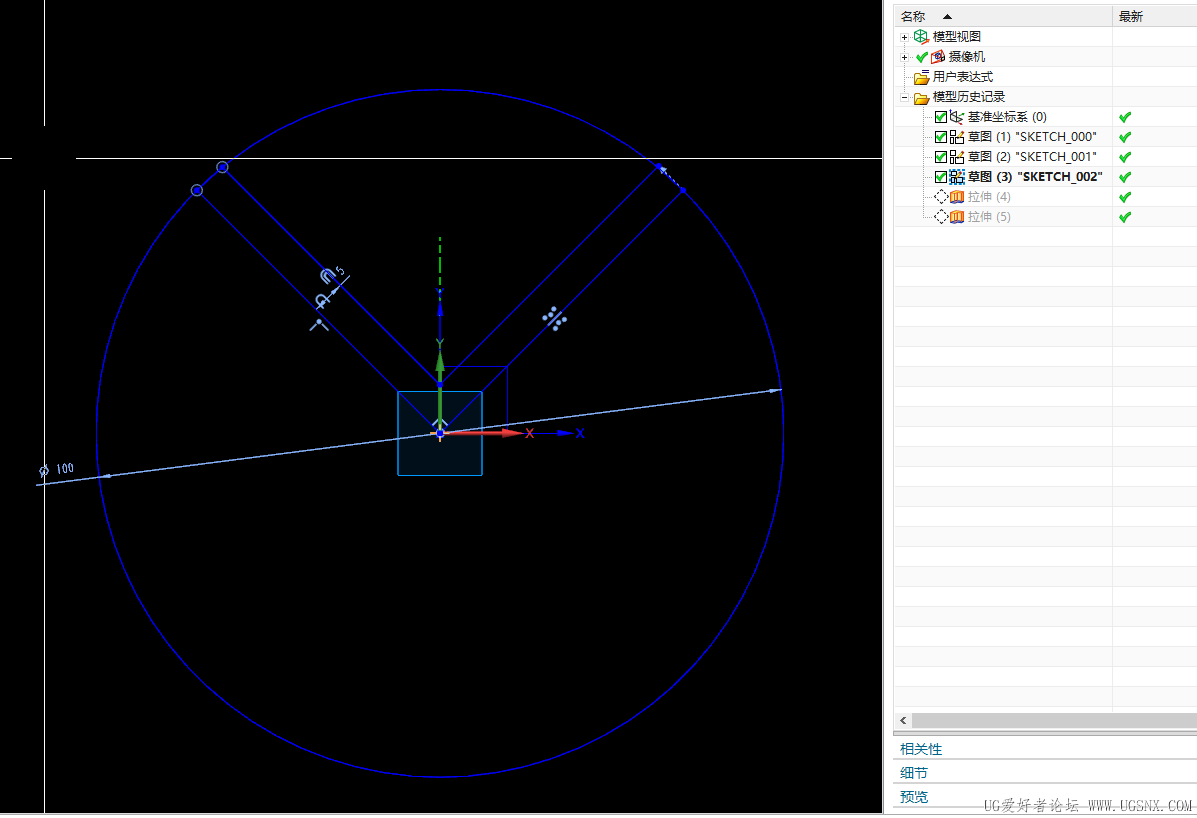1197x818 pixels.
Task: Select the upper circled endpoint on the circle
Action: click(x=222, y=167)
